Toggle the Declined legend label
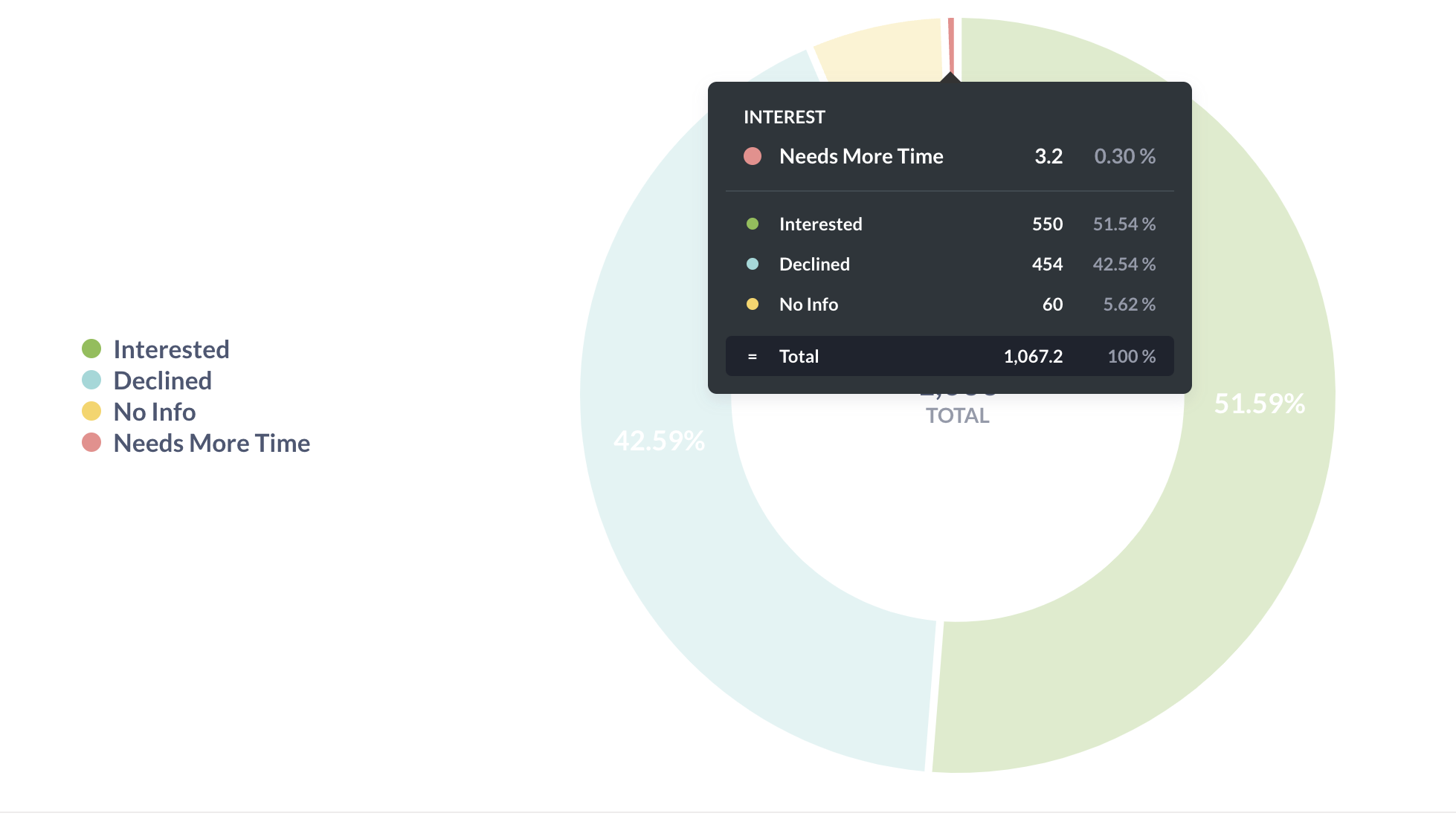The width and height of the screenshot is (1456, 816). [x=163, y=381]
